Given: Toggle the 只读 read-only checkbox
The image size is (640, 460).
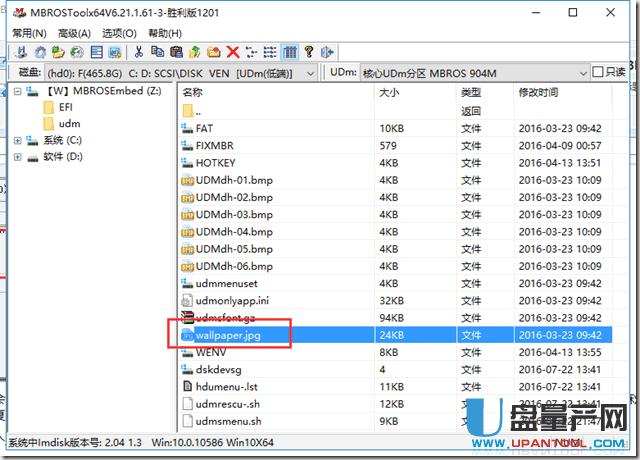Looking at the screenshot, I should click(596, 72).
